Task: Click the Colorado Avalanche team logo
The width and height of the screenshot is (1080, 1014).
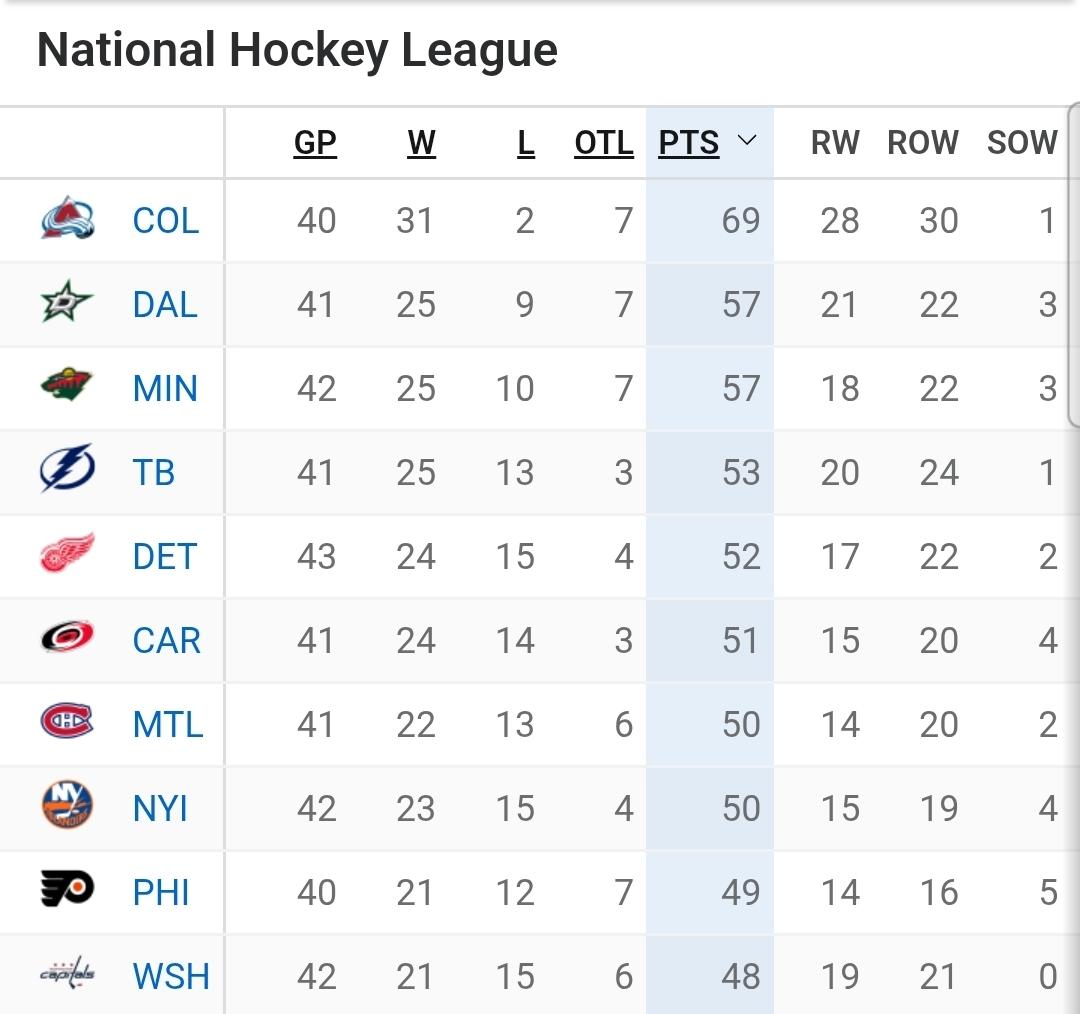Action: tap(67, 220)
